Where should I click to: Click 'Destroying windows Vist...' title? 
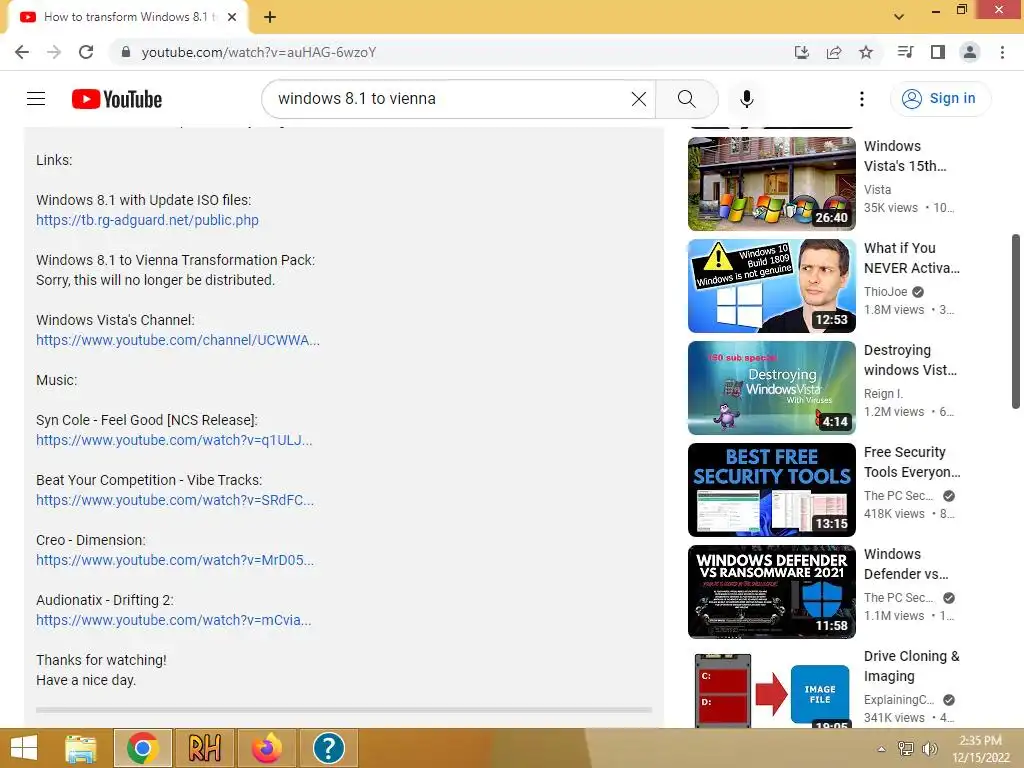pos(910,360)
